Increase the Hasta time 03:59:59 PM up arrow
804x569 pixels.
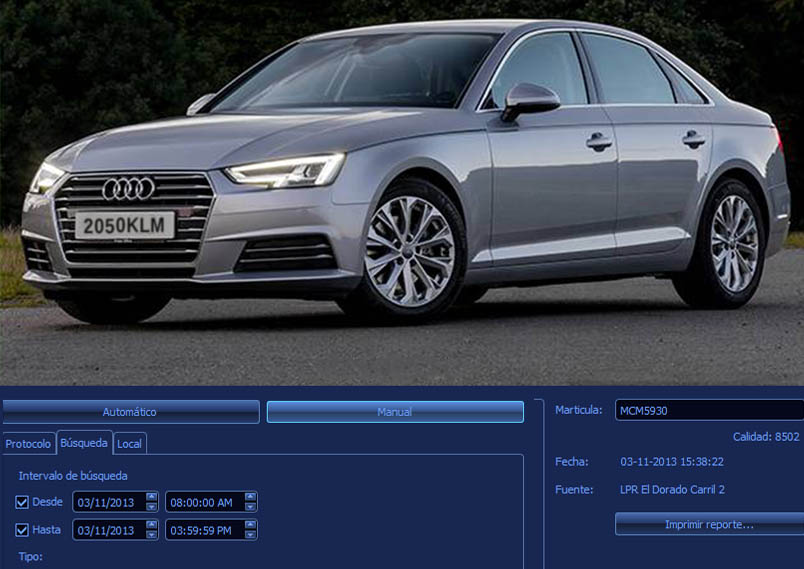point(250,525)
